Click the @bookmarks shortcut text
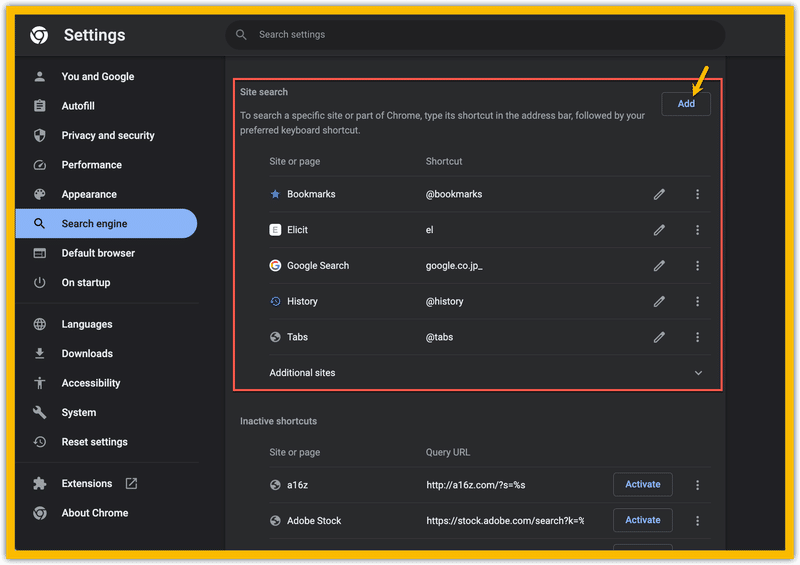Image resolution: width=800 pixels, height=565 pixels. click(454, 194)
